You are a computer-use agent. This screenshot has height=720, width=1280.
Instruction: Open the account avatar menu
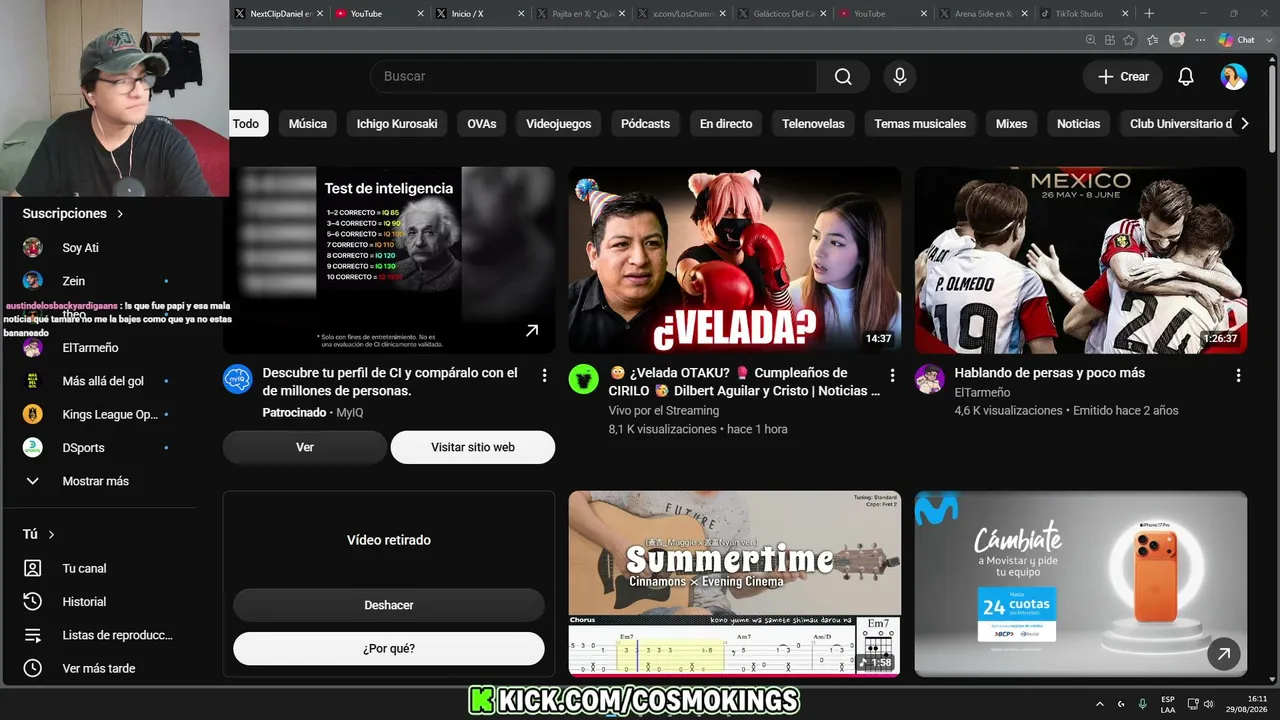tap(1234, 77)
